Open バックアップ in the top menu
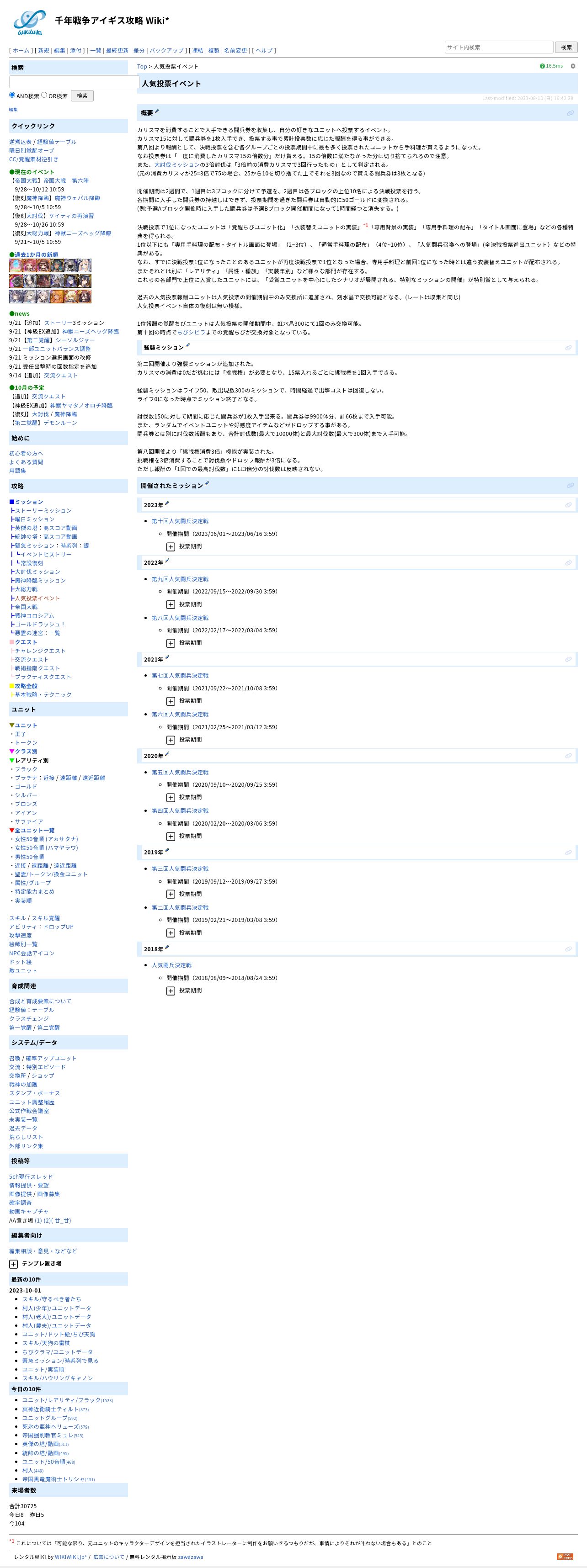Image resolution: width=587 pixels, height=1568 pixels. coord(166,51)
